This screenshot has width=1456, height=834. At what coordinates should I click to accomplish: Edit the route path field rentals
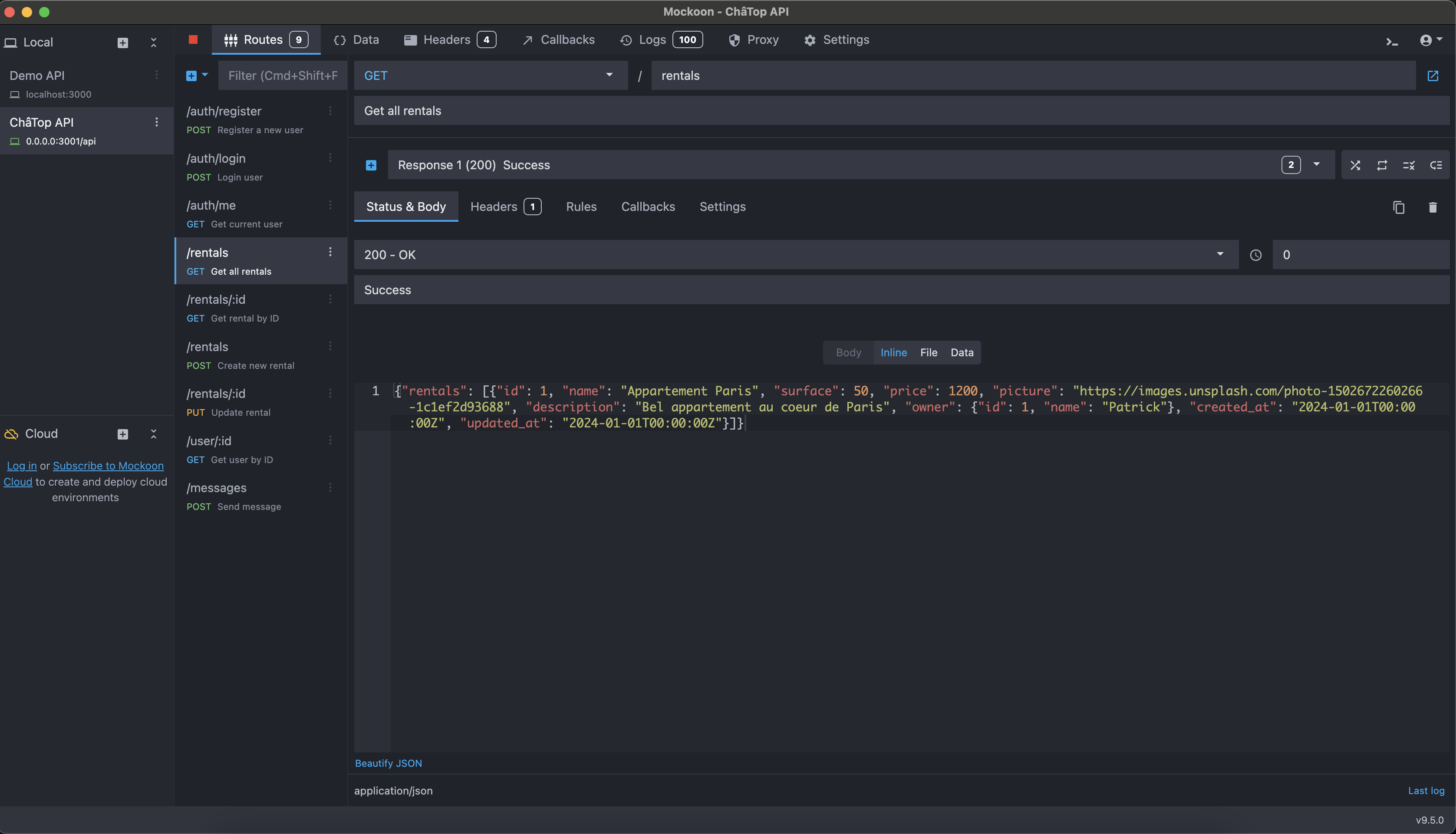1033,76
